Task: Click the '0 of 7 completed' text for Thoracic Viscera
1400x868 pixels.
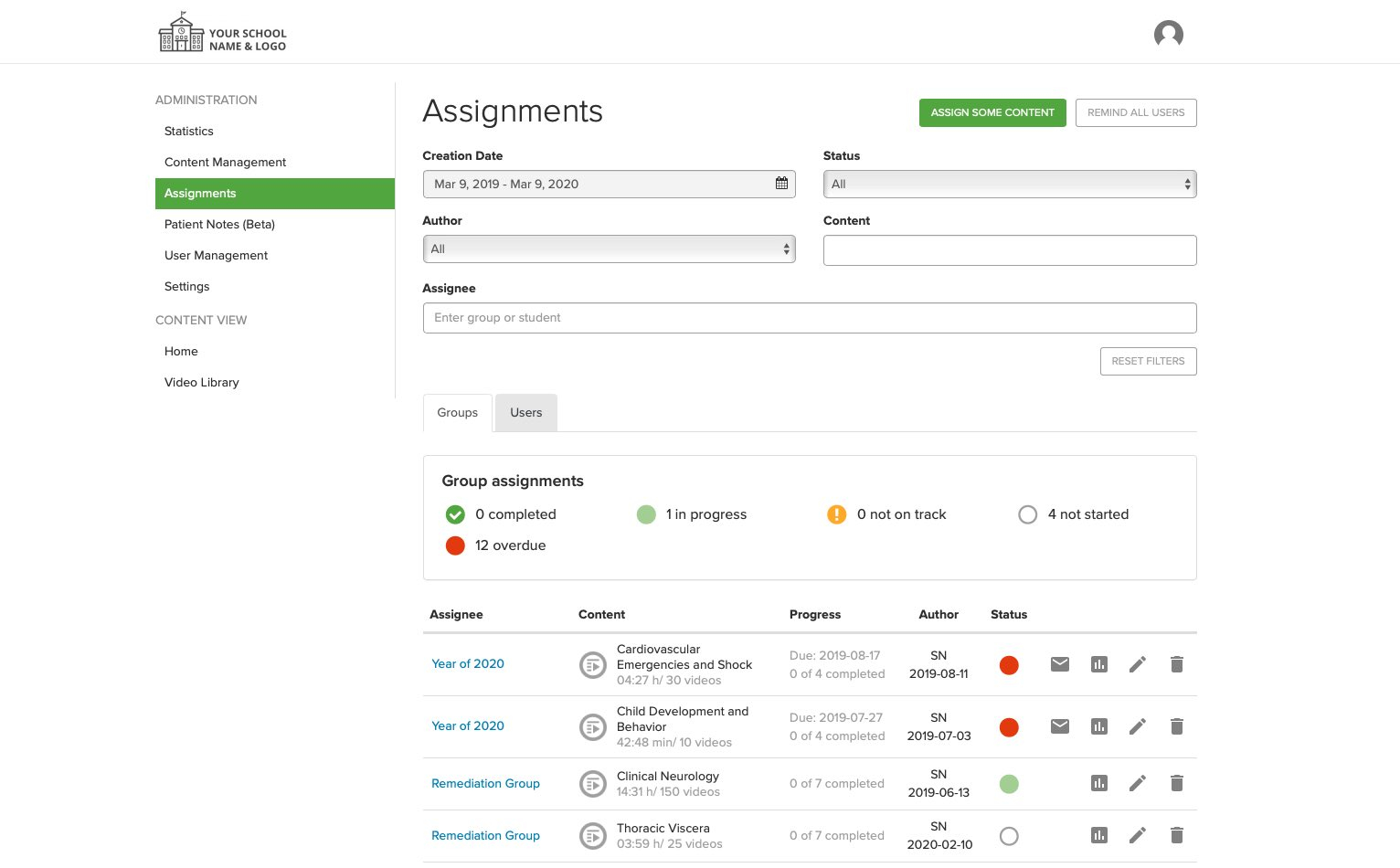Action: pyautogui.click(x=837, y=836)
